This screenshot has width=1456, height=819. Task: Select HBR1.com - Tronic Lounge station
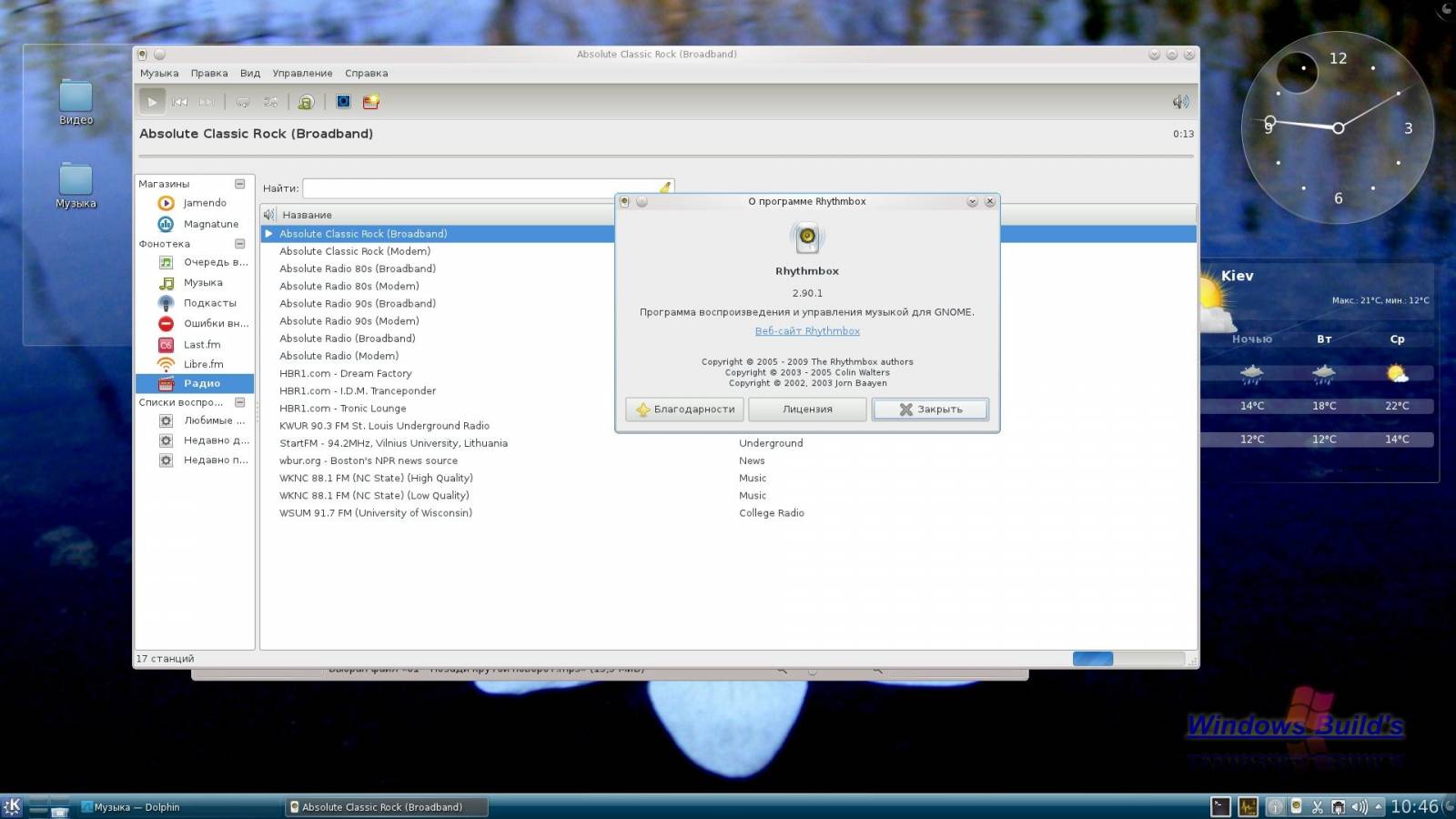(x=343, y=409)
